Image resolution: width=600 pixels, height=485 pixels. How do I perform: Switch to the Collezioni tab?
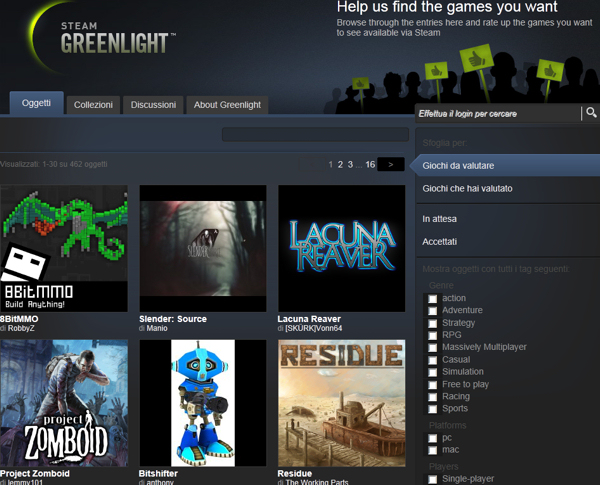[93, 104]
